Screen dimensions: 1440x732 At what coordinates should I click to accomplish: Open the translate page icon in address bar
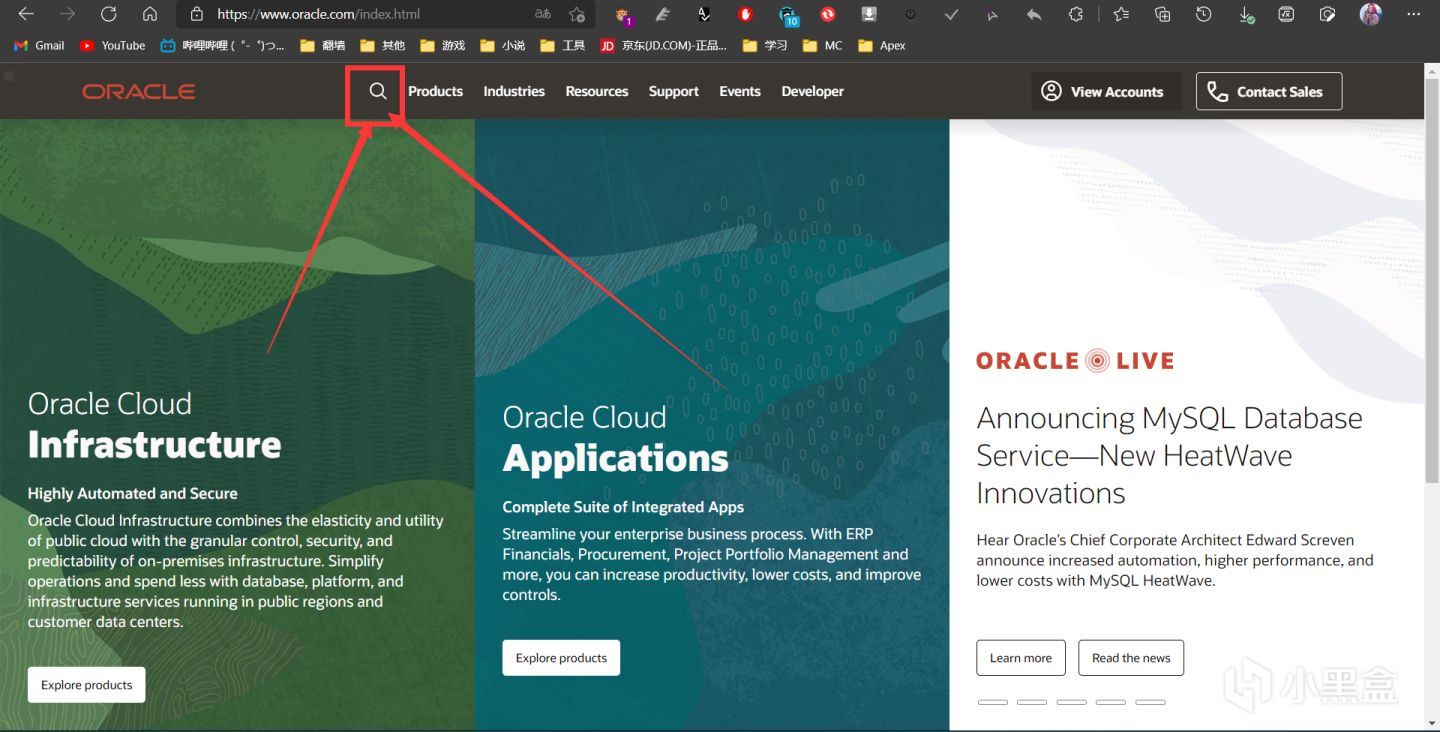[x=543, y=14]
